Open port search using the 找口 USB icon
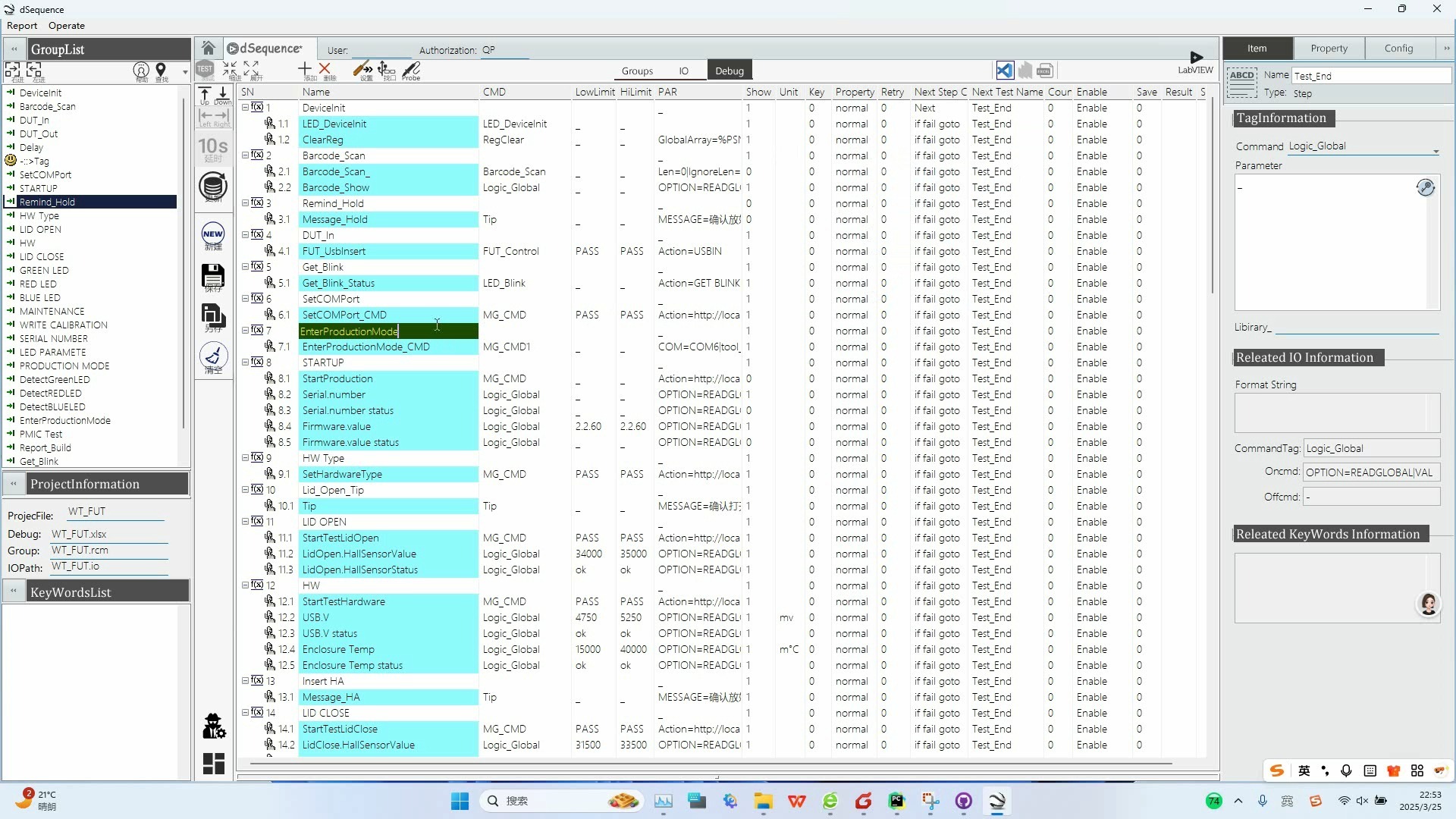Viewport: 1456px width, 819px height. (386, 70)
